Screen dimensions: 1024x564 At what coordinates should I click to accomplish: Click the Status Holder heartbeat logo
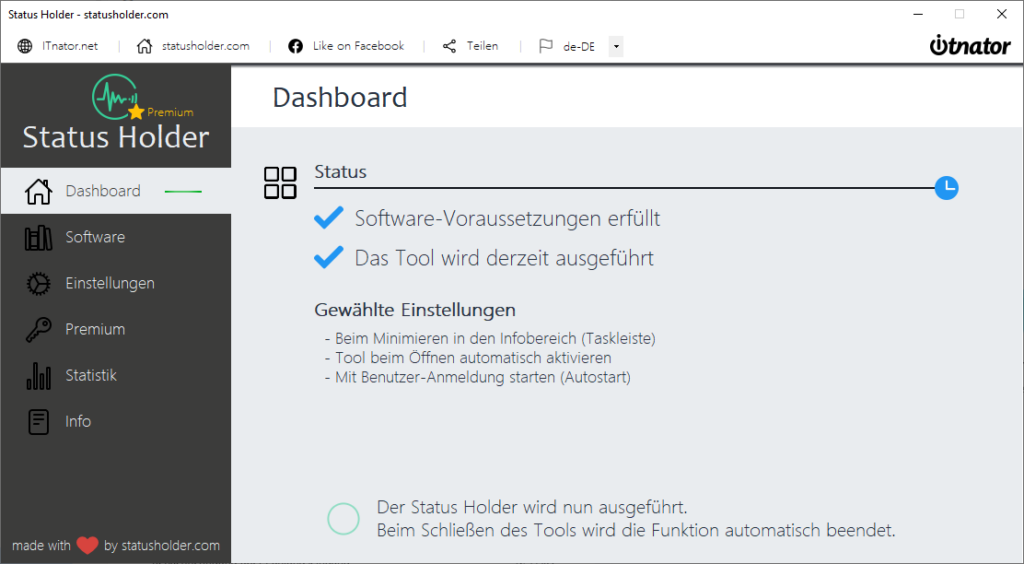point(116,97)
